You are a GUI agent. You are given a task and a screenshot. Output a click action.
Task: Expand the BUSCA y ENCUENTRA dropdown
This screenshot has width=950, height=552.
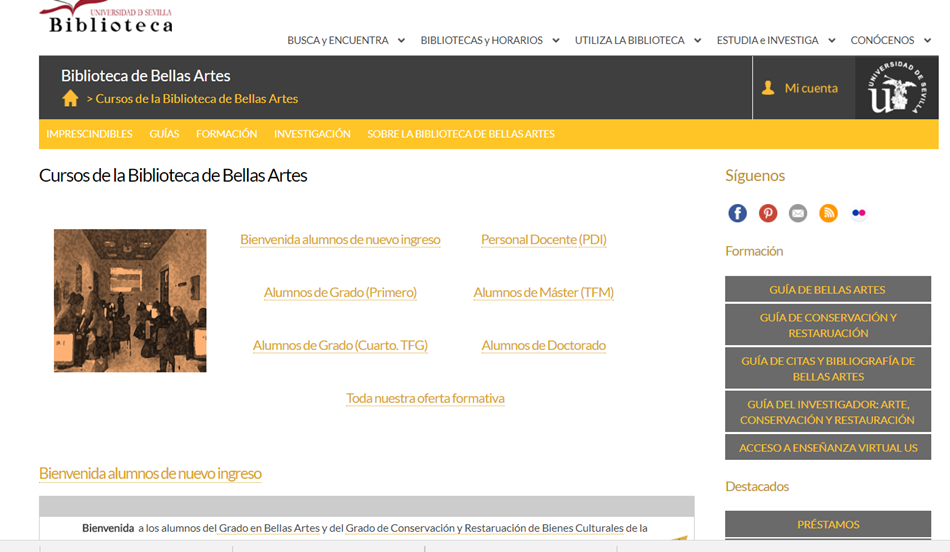tap(346, 40)
